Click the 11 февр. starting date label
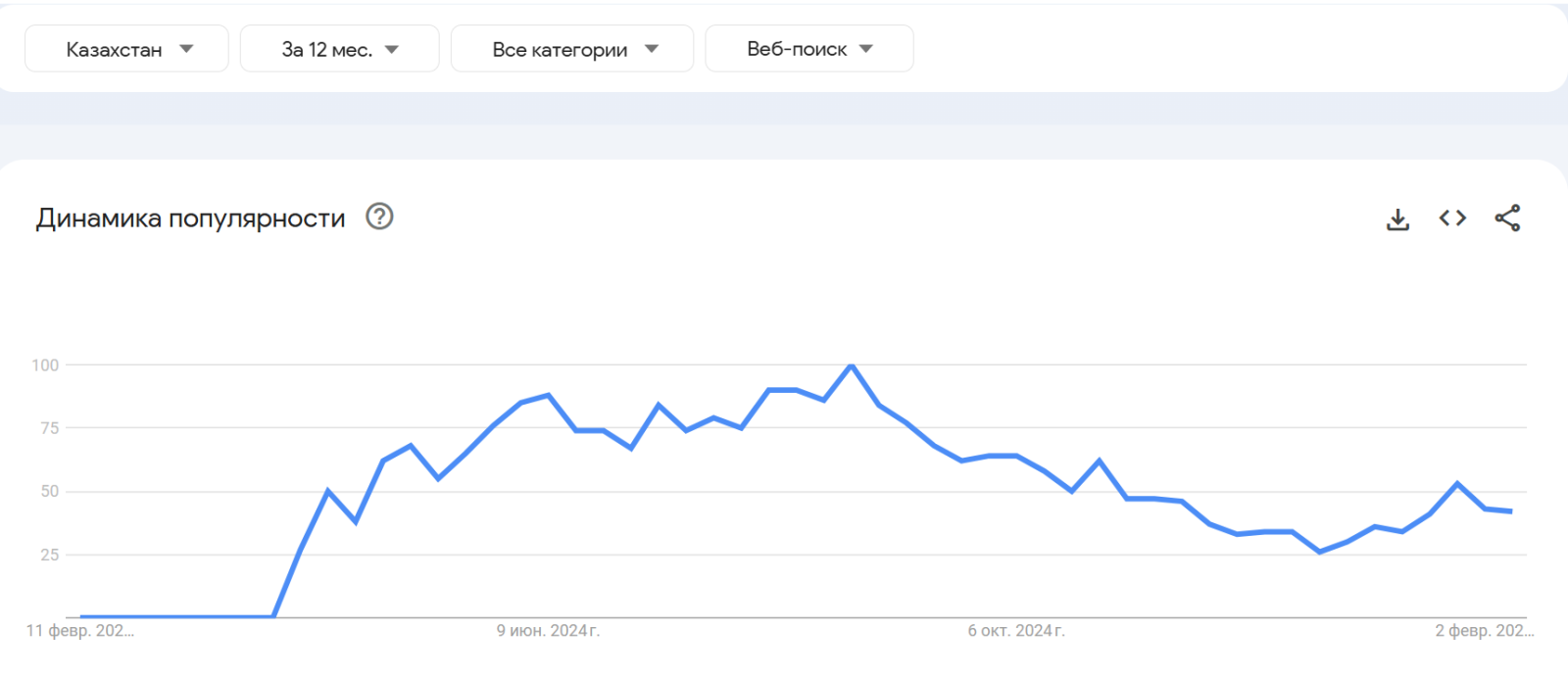This screenshot has width=1568, height=679. point(79,631)
